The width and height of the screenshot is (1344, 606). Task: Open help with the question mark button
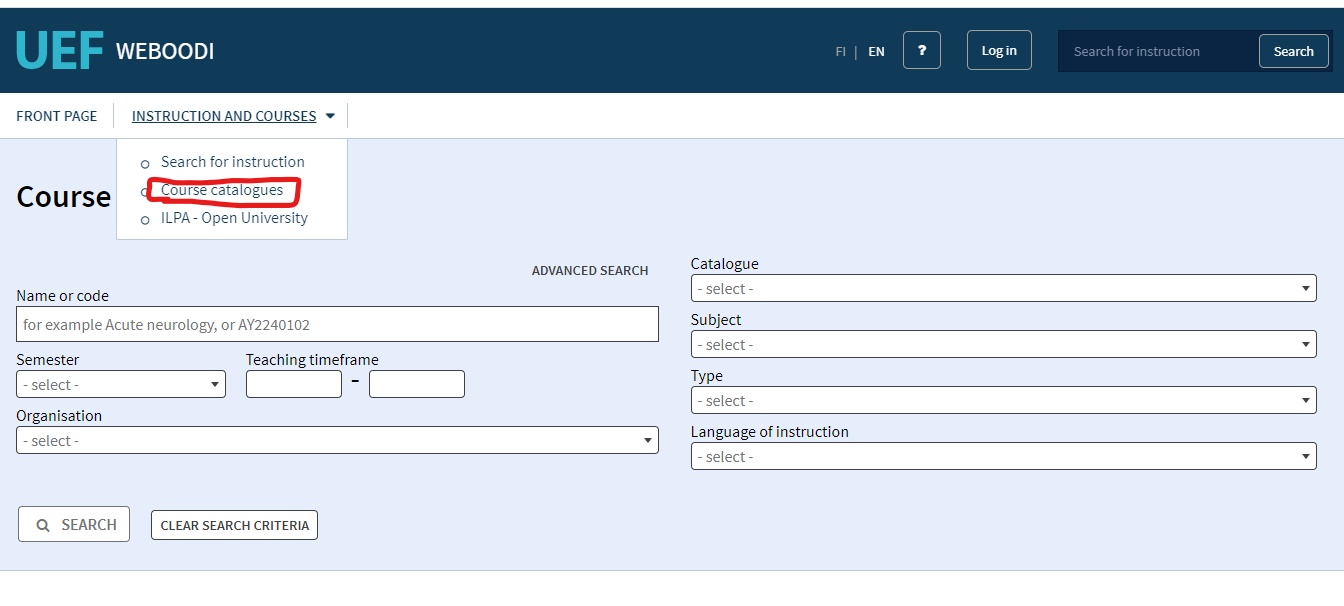(921, 50)
